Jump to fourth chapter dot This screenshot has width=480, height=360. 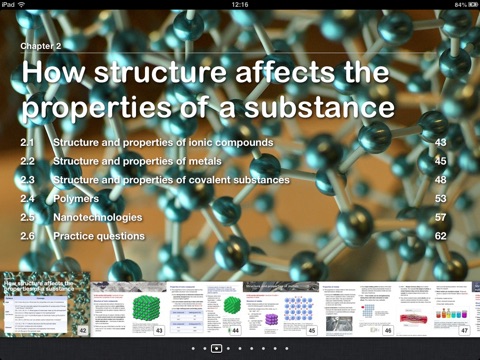(x=228, y=349)
